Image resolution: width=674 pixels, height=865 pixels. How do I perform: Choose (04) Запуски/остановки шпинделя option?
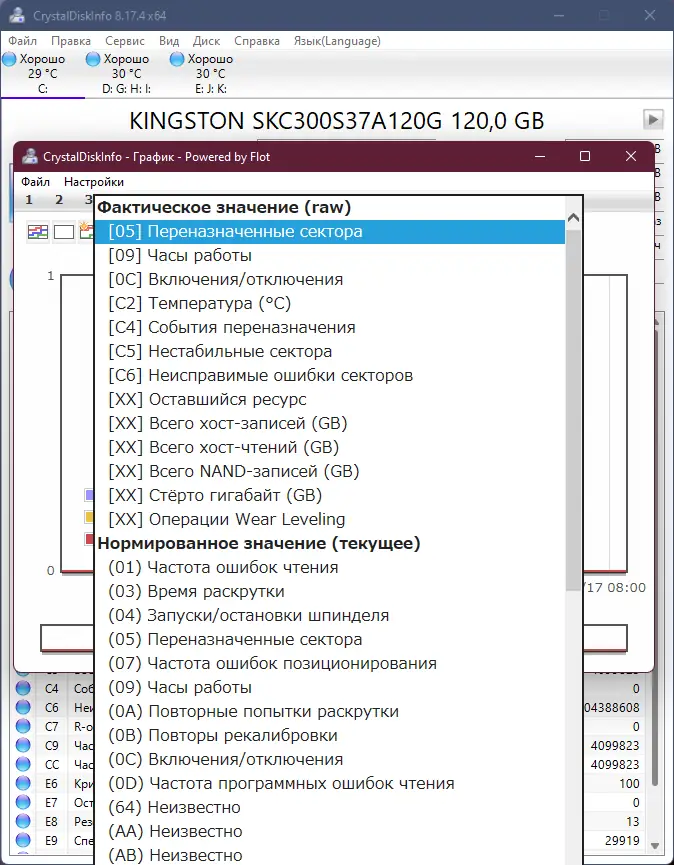330,616
